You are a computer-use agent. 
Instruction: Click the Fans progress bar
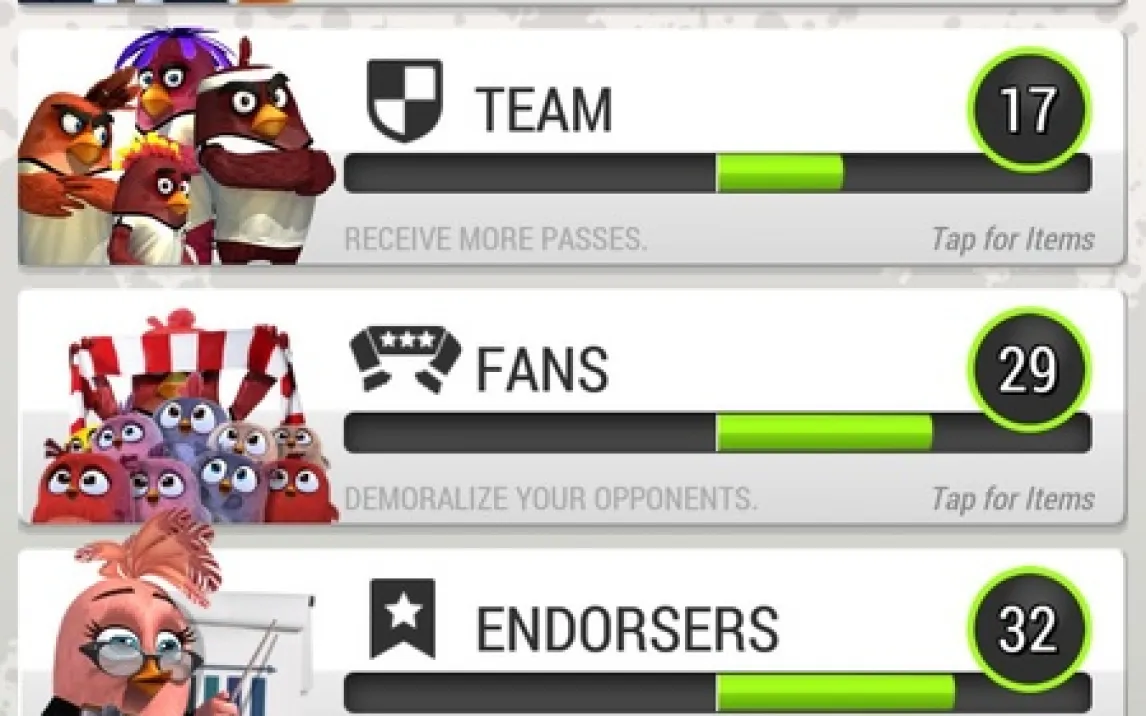click(x=718, y=433)
